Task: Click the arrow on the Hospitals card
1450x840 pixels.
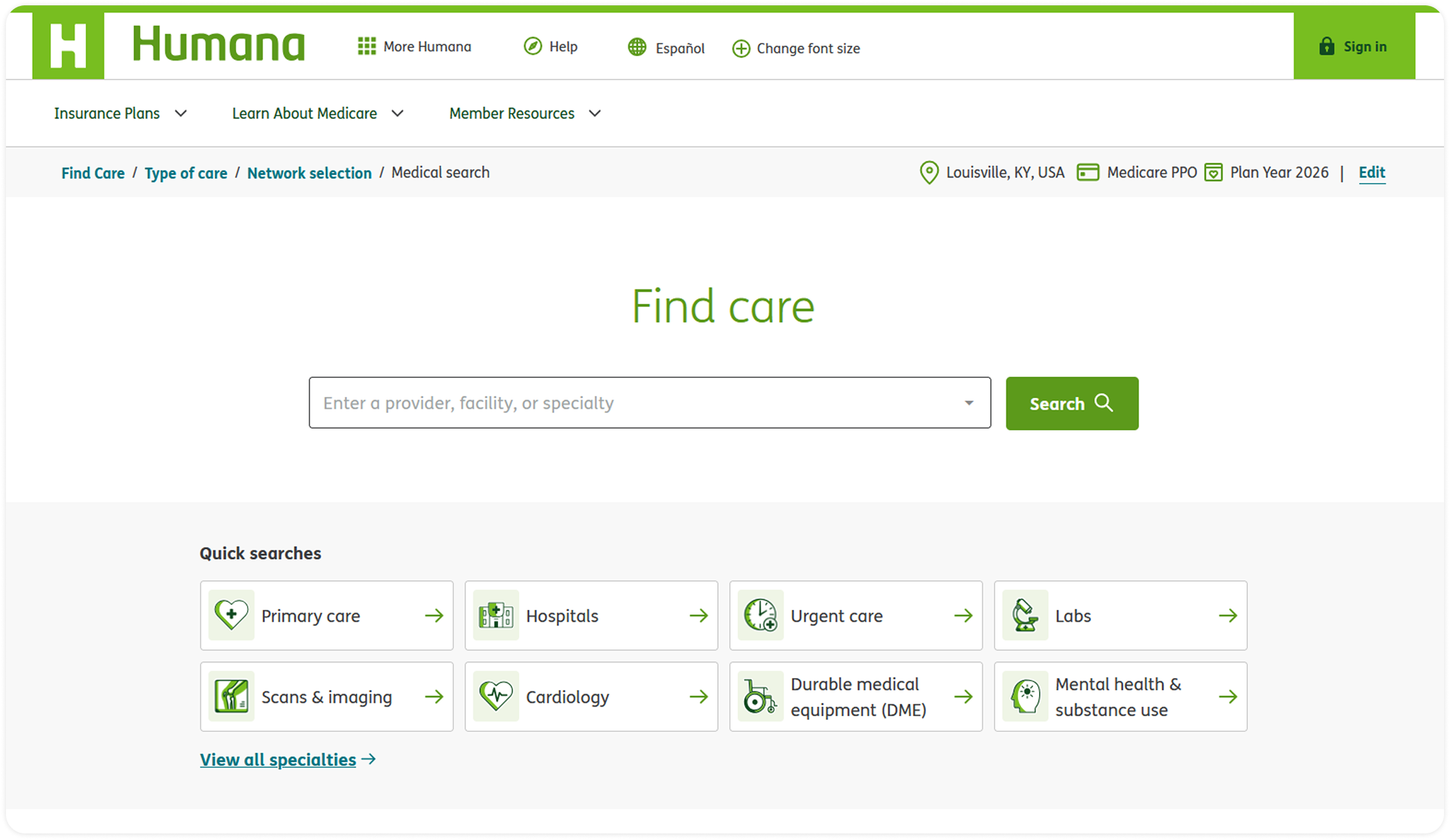Action: point(699,615)
